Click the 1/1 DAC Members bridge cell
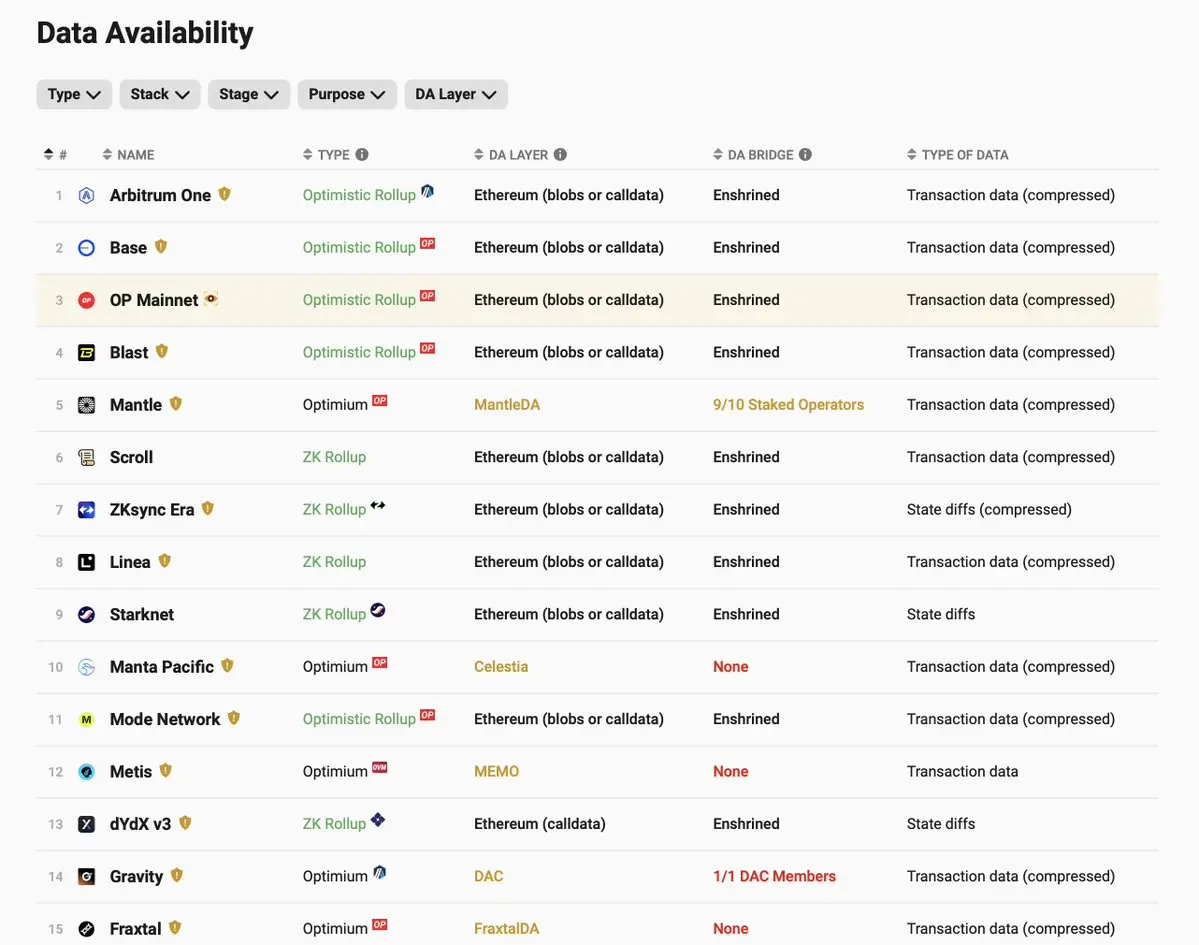Screen dimensions: 1199x945 (775, 876)
